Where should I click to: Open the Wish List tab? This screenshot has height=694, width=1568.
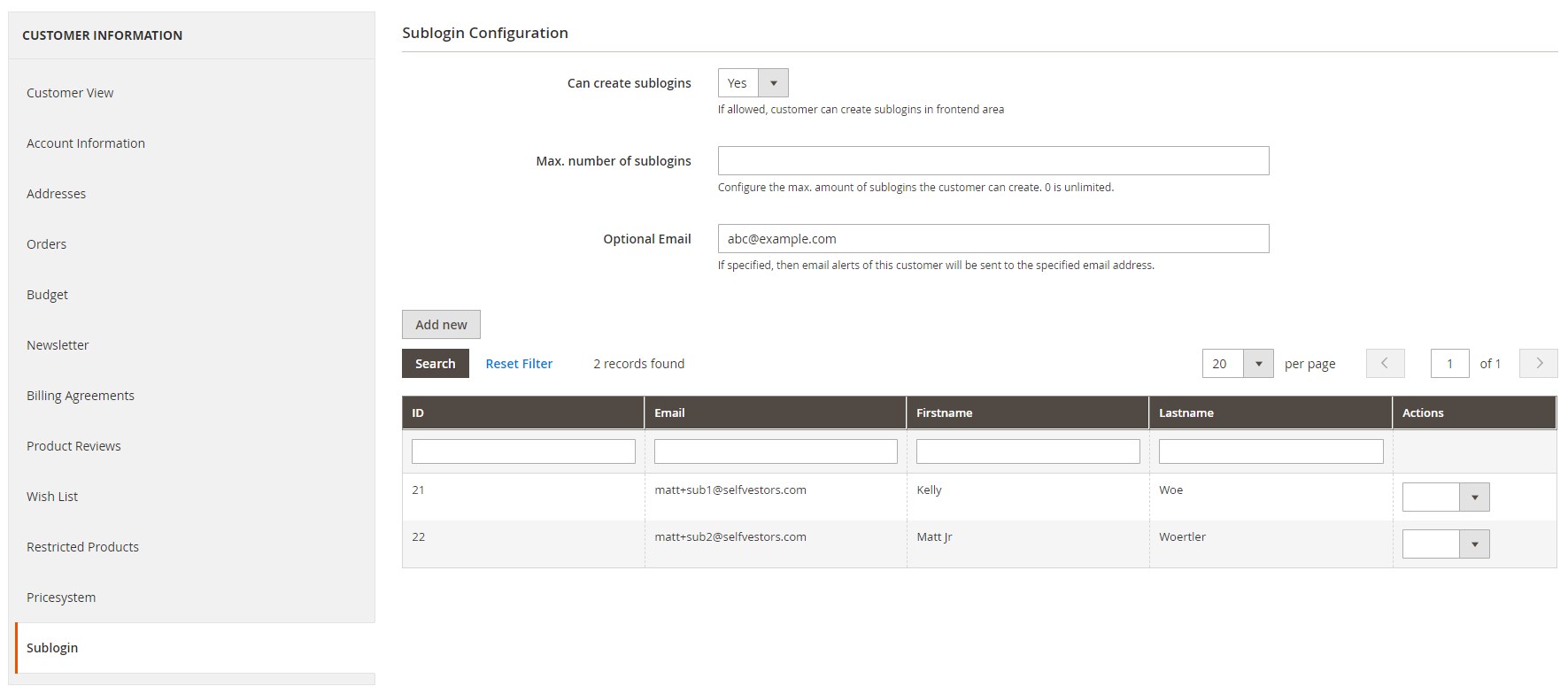52,497
